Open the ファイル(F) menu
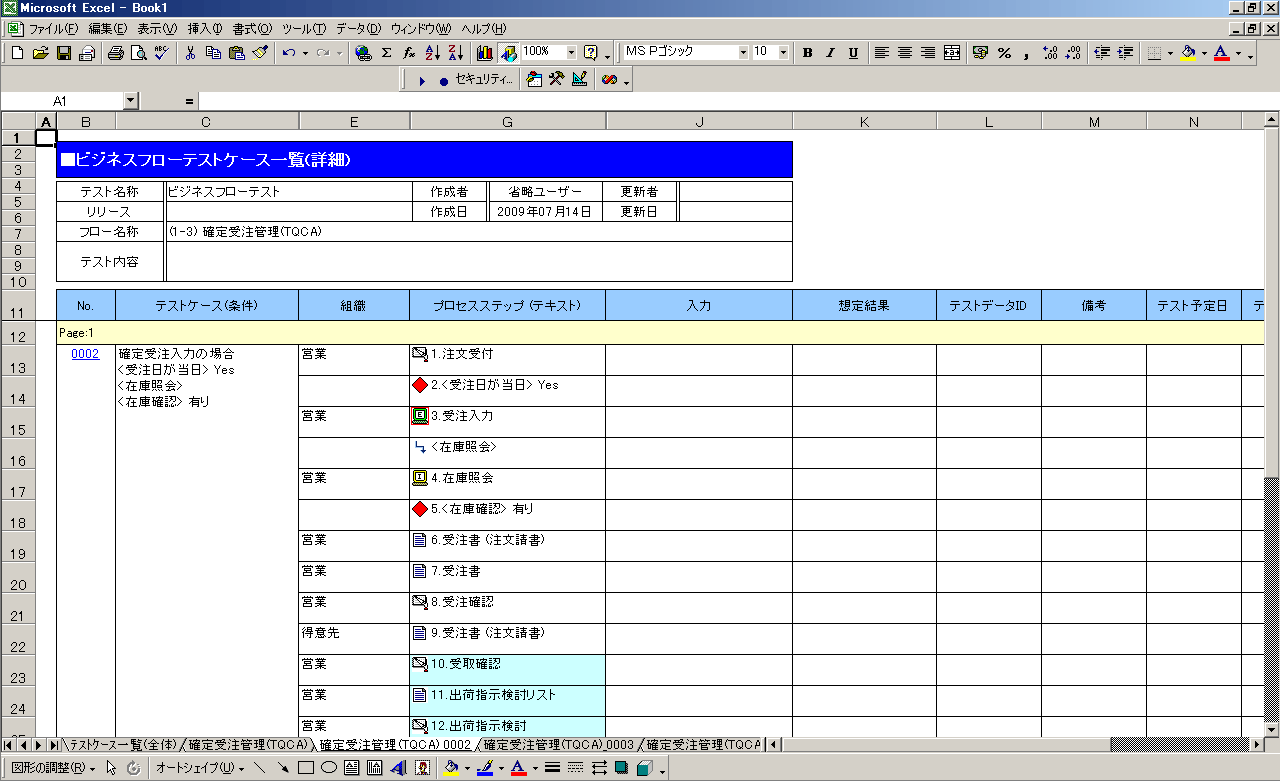The image size is (1281, 781). pyautogui.click(x=53, y=28)
